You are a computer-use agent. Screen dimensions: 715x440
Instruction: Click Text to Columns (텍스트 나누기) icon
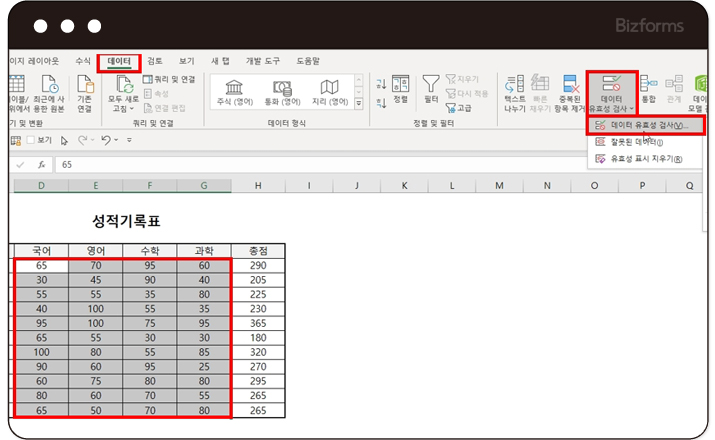514,92
